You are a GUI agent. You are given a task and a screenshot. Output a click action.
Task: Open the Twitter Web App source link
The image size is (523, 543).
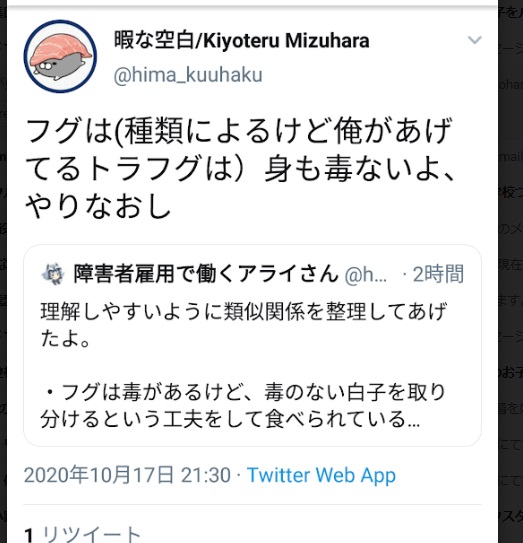coord(321,475)
